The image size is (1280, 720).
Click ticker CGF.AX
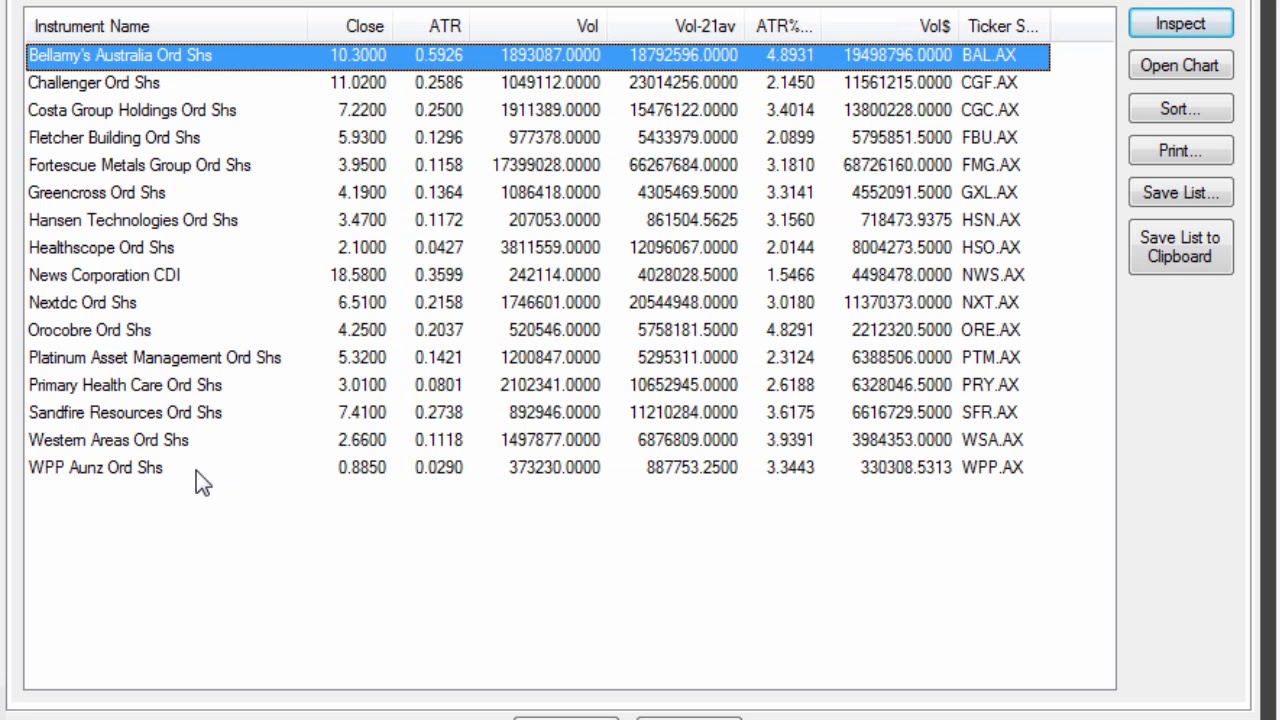990,83
